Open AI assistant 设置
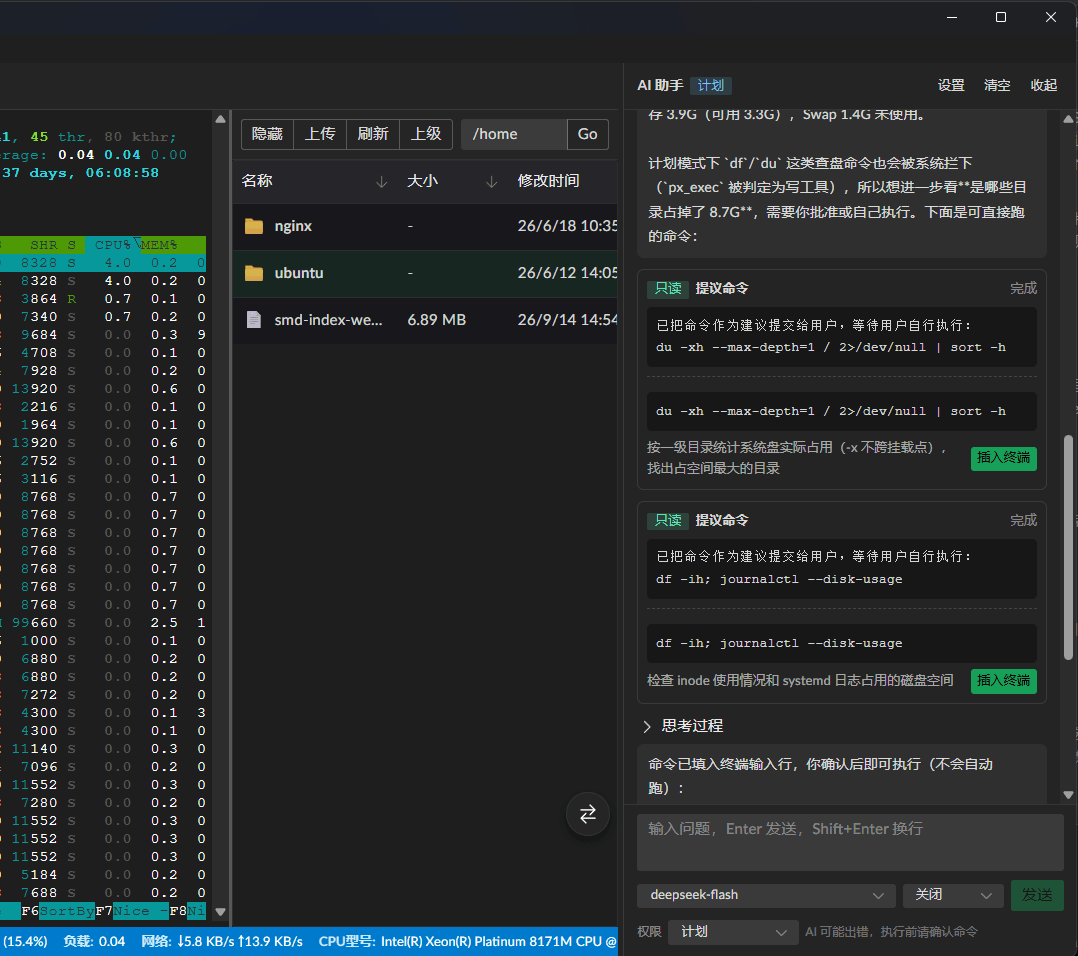Image resolution: width=1078 pixels, height=956 pixels. 951,85
